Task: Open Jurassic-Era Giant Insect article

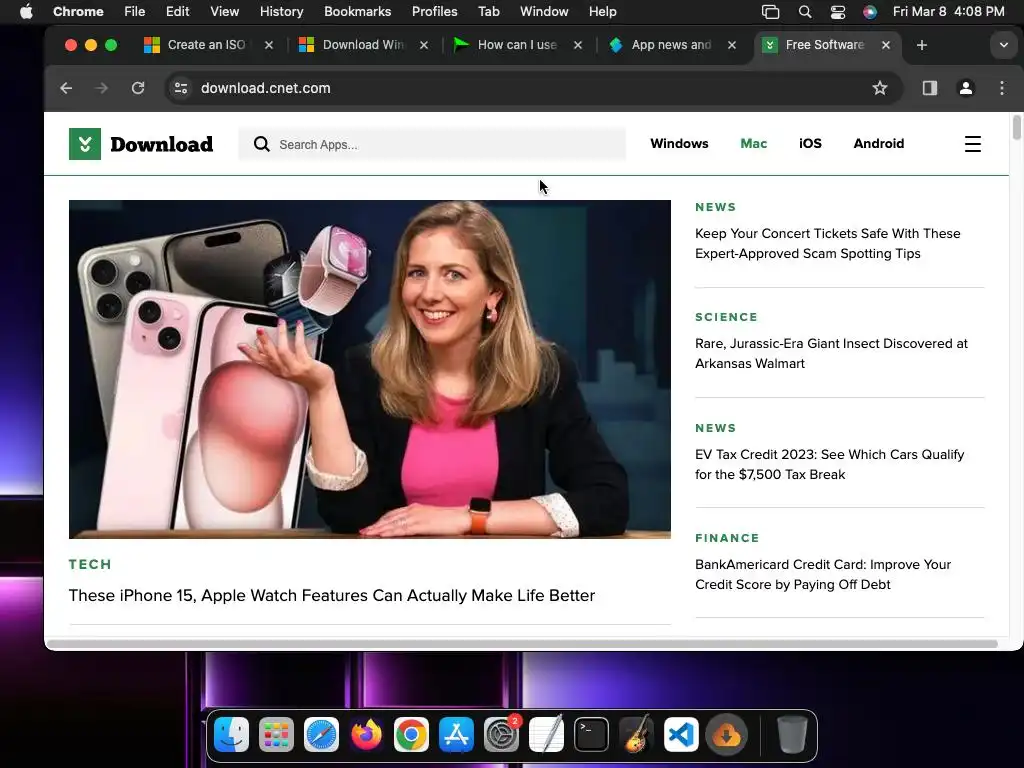Action: coord(831,353)
